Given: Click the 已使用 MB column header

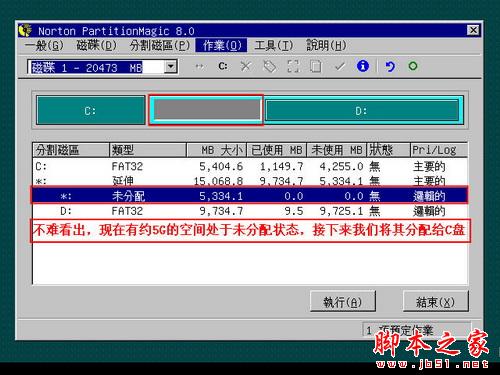Looking at the screenshot, I should [x=277, y=150].
